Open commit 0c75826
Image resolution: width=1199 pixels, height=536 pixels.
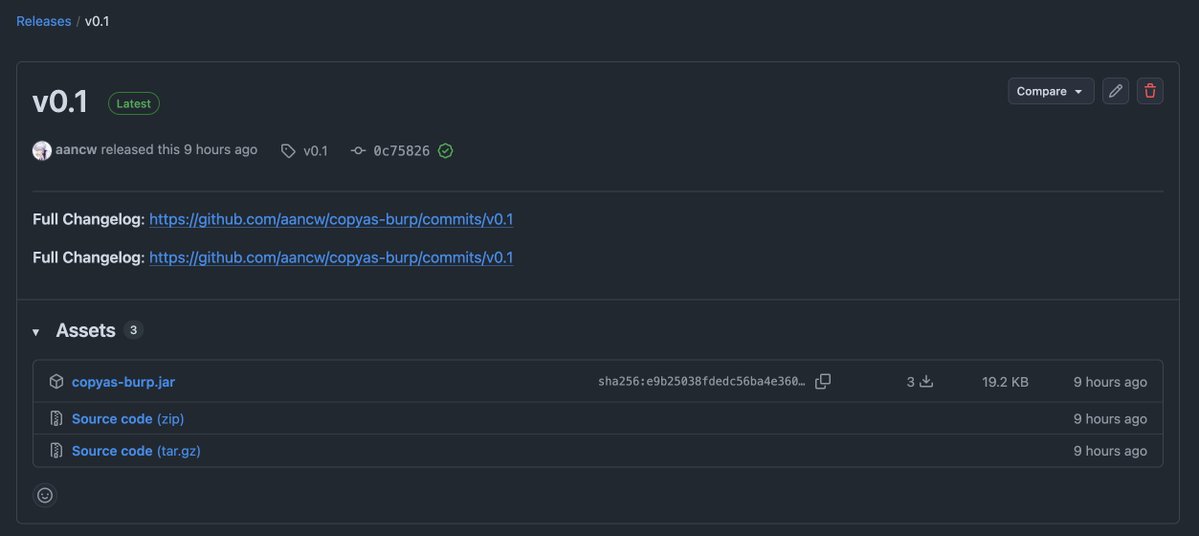401,151
